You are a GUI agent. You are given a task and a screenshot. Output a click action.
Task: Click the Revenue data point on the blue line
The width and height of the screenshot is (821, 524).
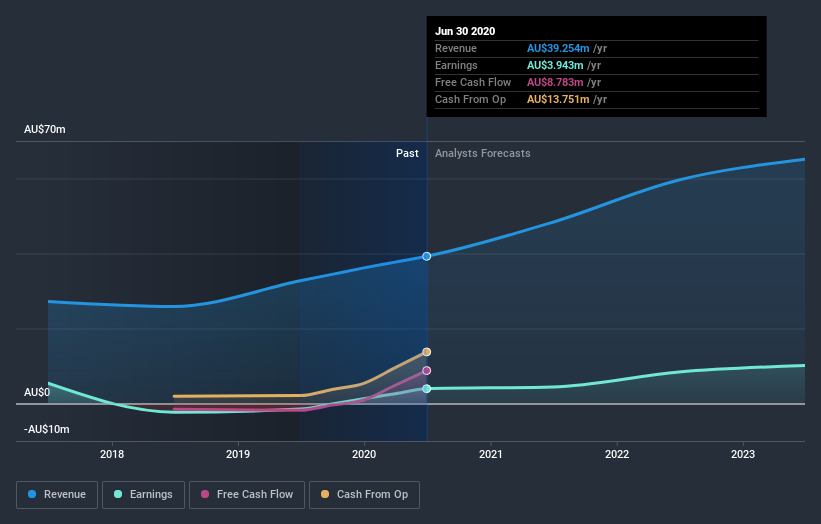click(427, 256)
